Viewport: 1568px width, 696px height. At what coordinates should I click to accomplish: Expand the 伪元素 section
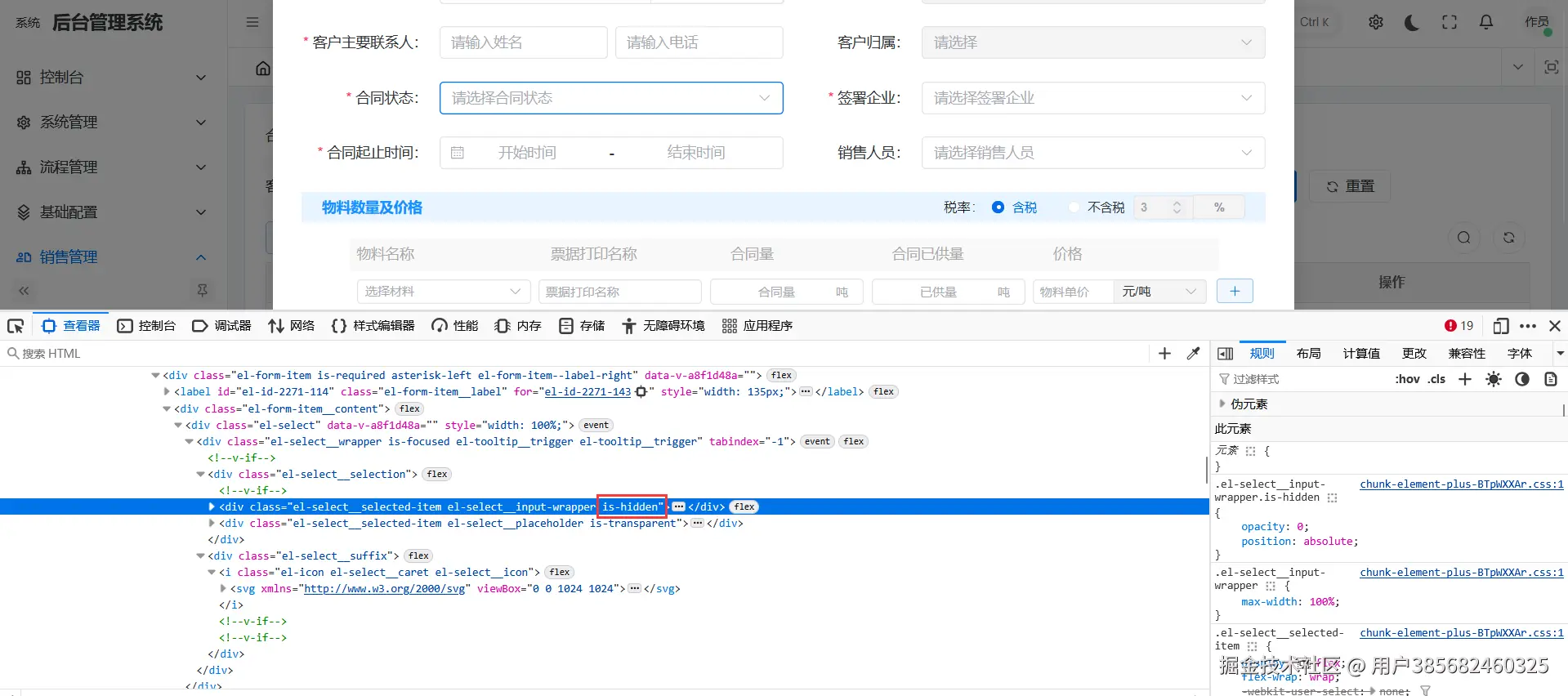(1222, 404)
